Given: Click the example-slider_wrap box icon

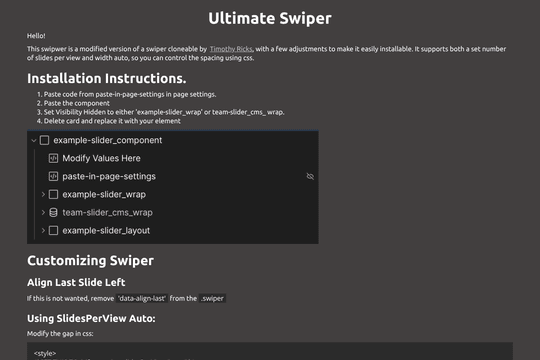Looking at the screenshot, I should [53, 194].
